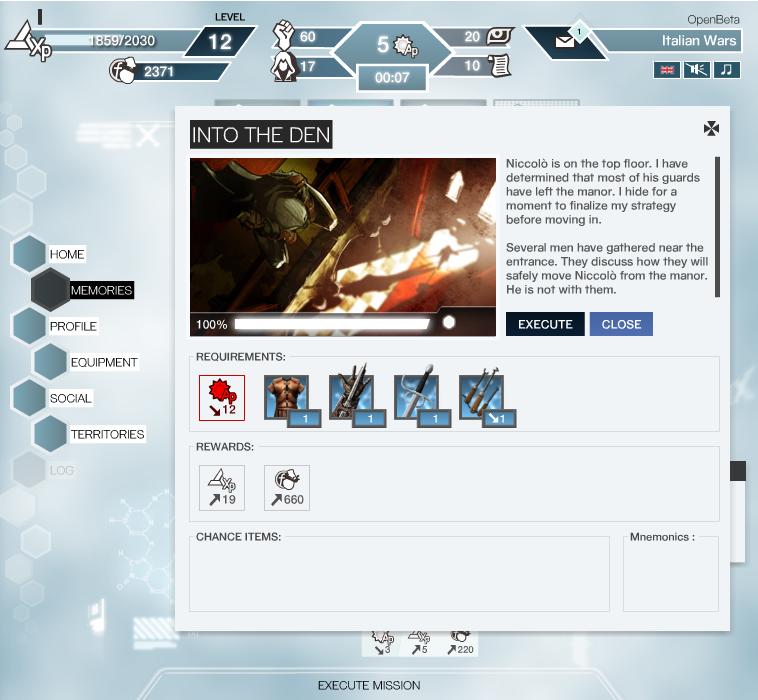Click the 660 florins reward icon

[287, 488]
